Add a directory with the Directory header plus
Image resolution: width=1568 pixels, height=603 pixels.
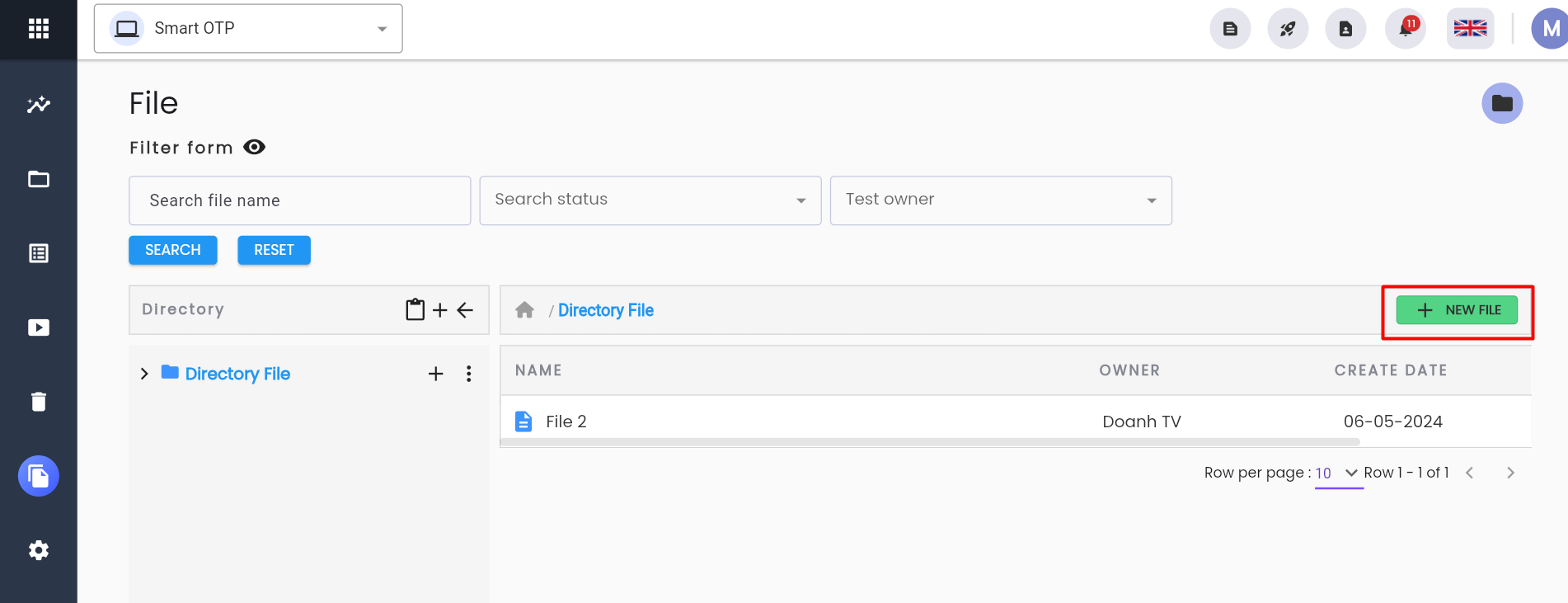[x=440, y=310]
